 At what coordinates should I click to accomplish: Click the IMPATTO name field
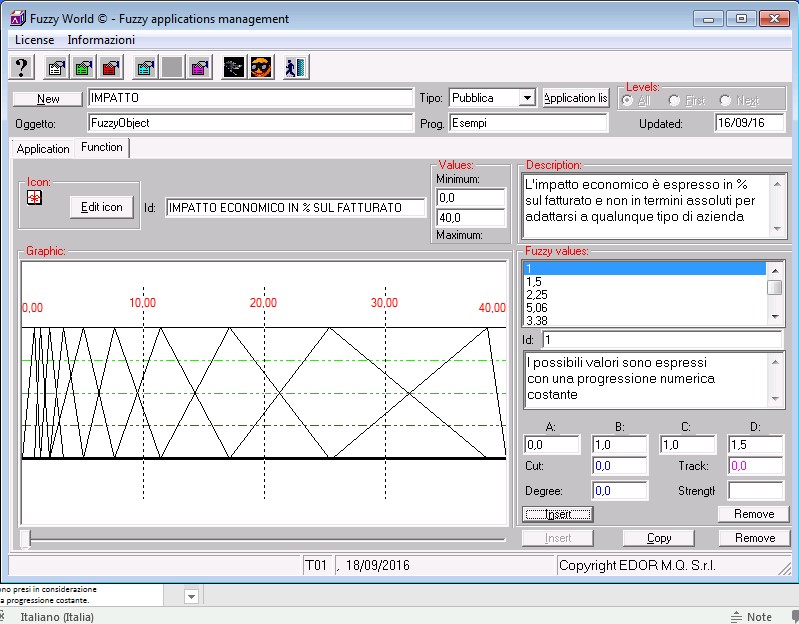pyautogui.click(x=250, y=98)
